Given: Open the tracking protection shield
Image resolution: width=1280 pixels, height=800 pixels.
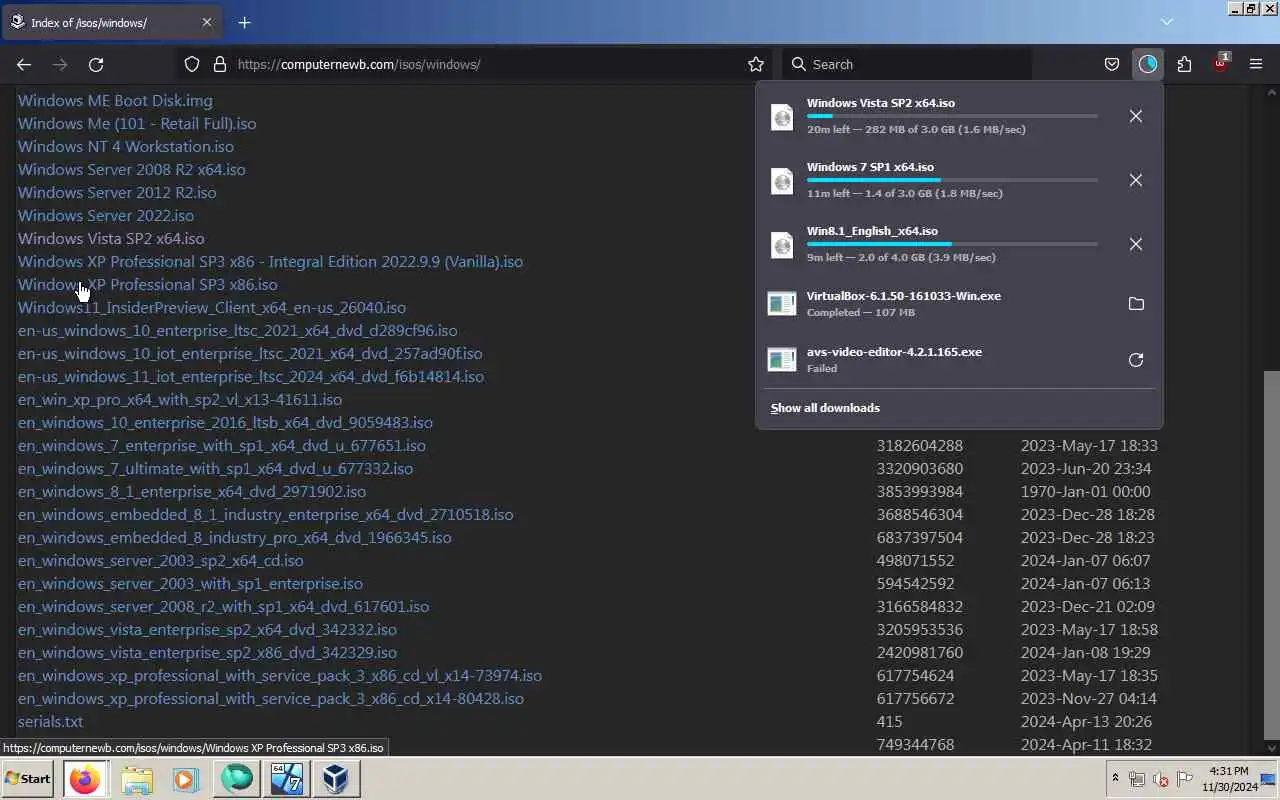Looking at the screenshot, I should [192, 64].
